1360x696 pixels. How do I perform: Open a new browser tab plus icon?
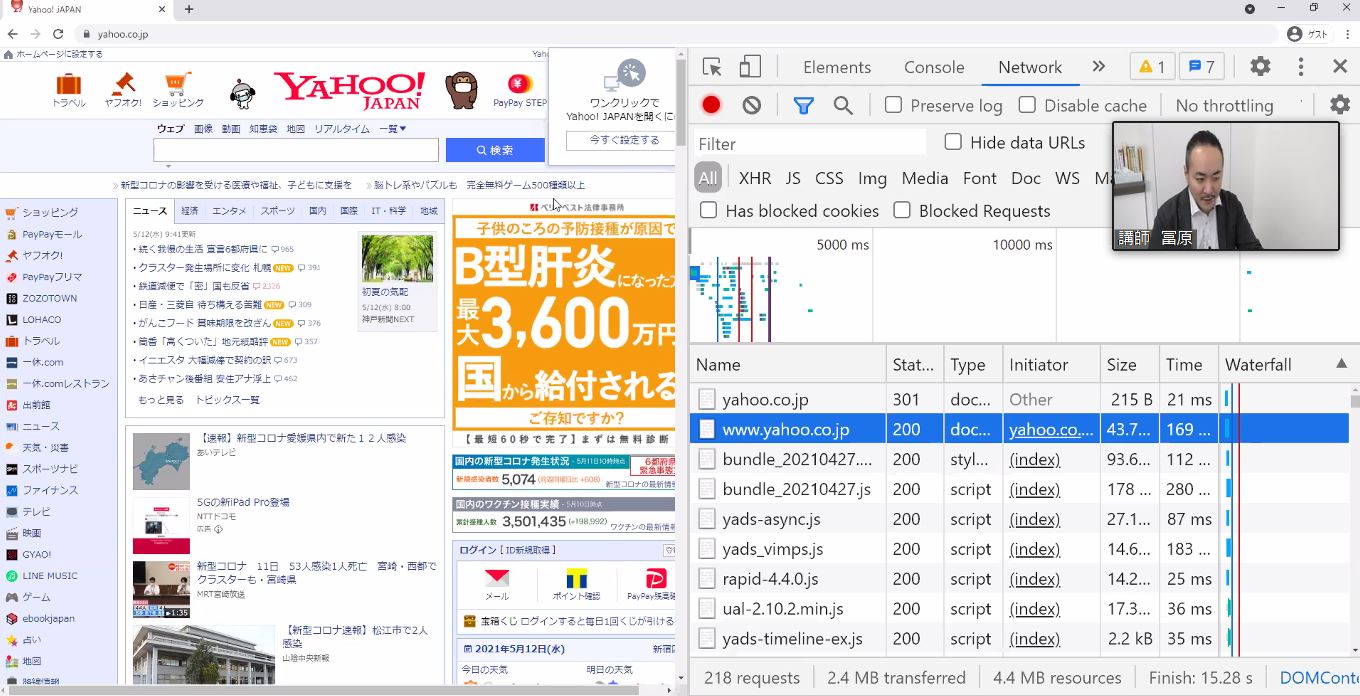(189, 9)
